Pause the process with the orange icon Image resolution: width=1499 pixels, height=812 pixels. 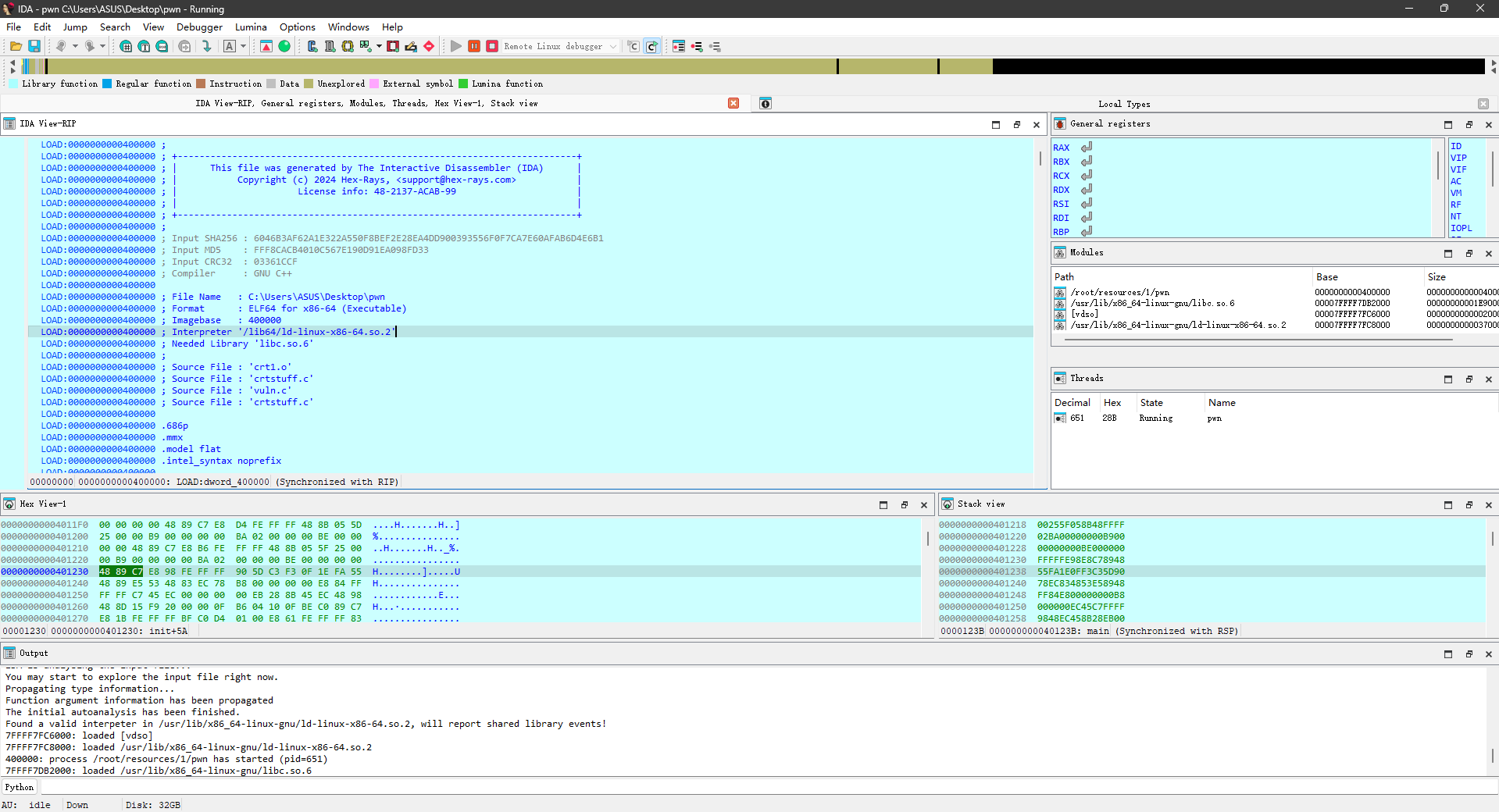point(474,47)
